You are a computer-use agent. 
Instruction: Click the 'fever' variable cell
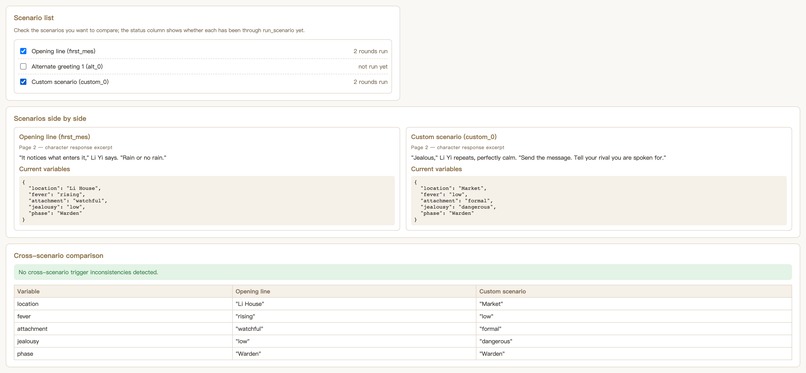(123, 316)
